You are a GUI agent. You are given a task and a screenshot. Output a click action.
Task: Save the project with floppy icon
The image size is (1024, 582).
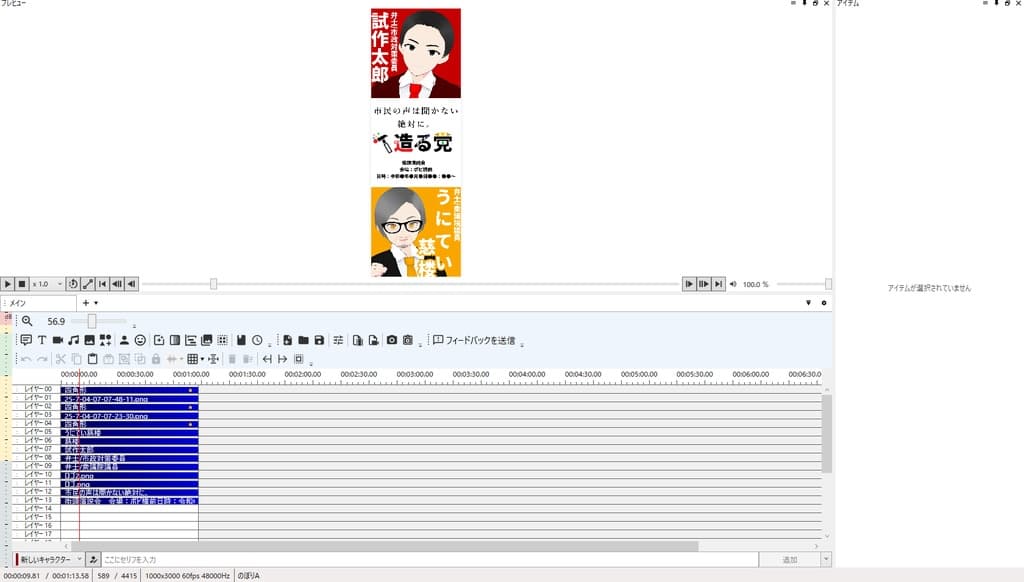[319, 340]
